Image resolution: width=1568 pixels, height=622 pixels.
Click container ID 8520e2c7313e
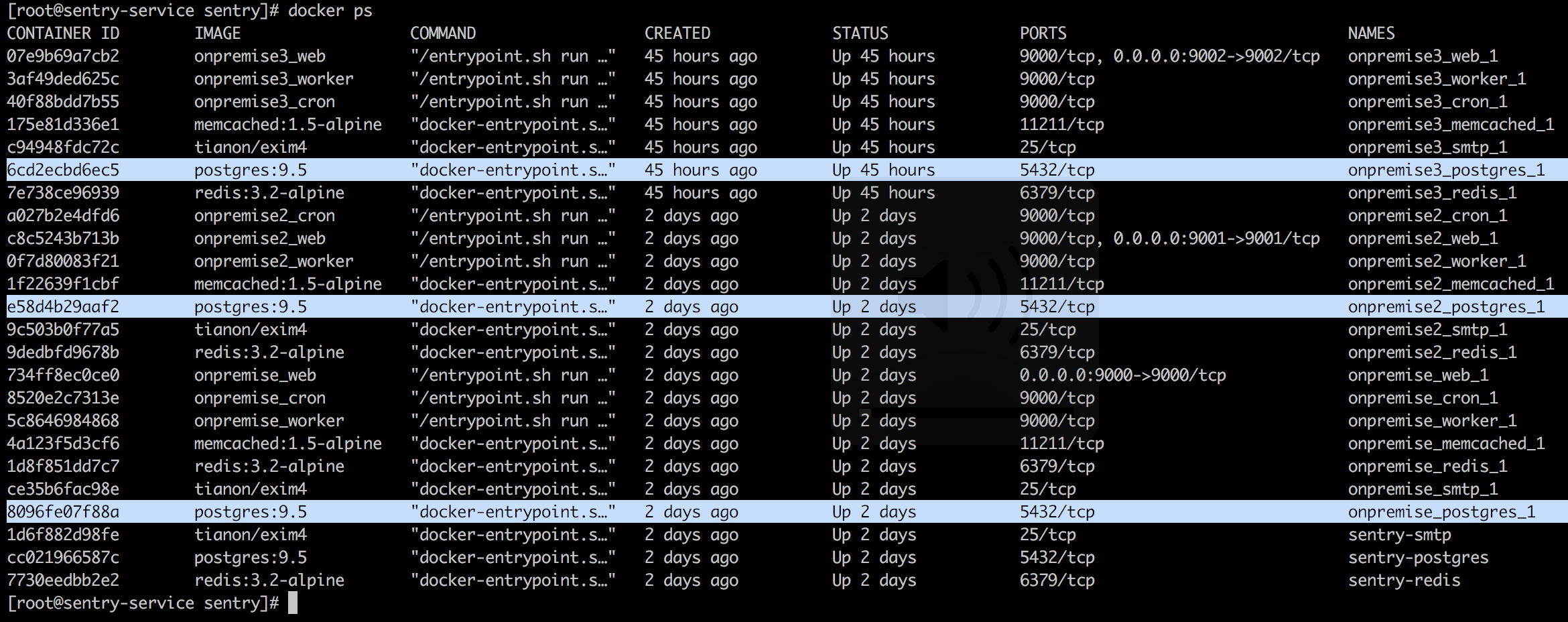pos(63,398)
